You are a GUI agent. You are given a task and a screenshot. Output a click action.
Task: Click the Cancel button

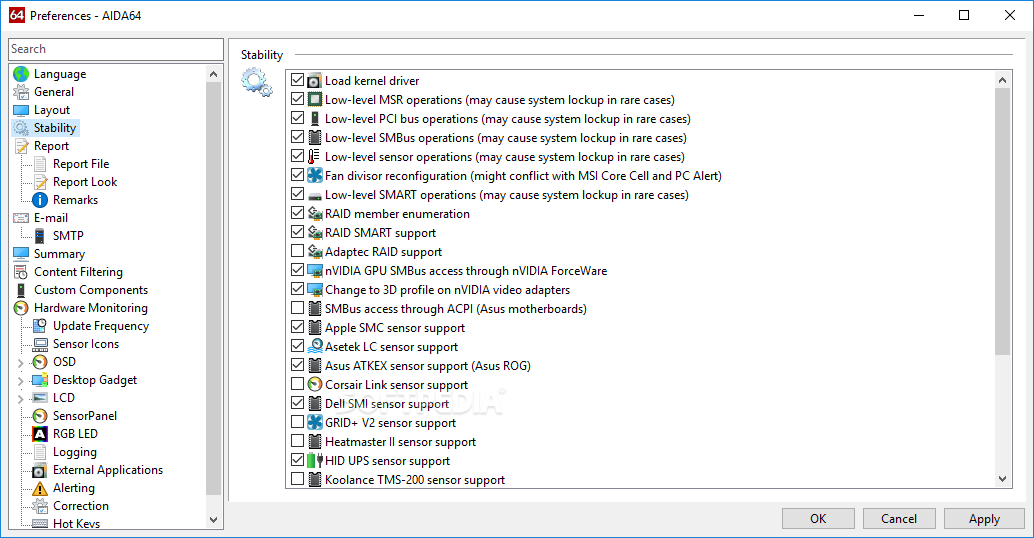899,519
